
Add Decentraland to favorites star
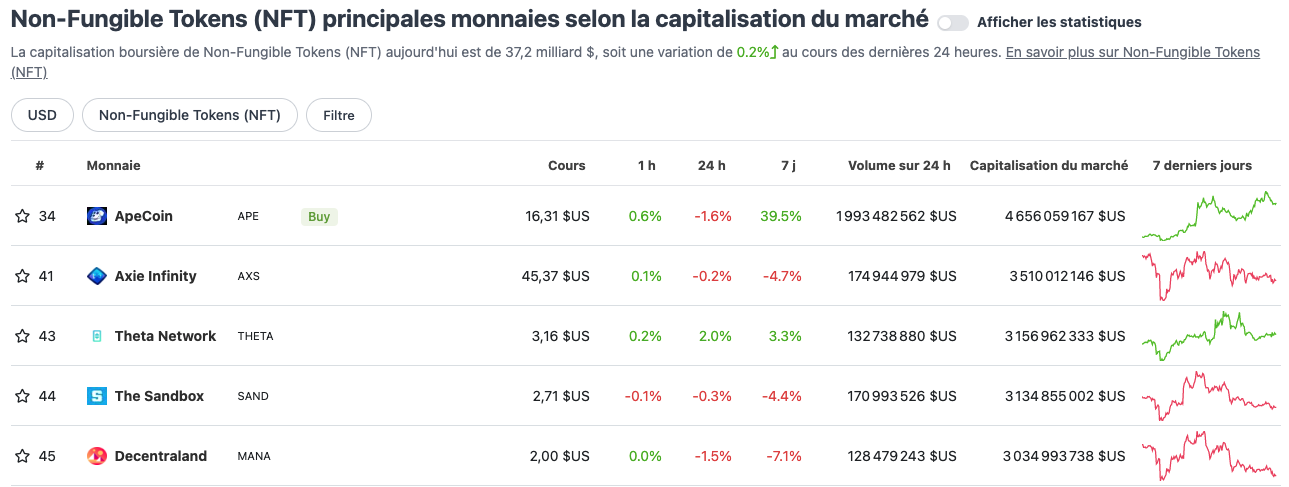(x=22, y=456)
